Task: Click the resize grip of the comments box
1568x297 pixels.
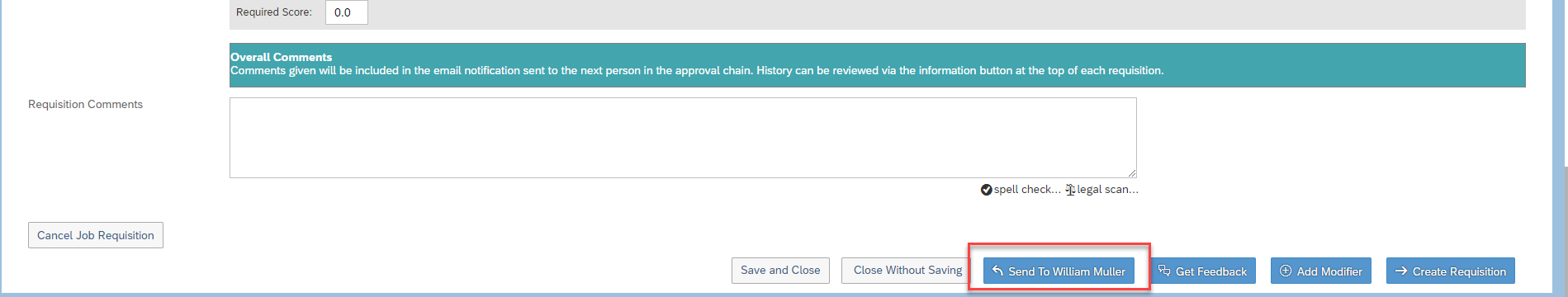Action: coord(1131,172)
